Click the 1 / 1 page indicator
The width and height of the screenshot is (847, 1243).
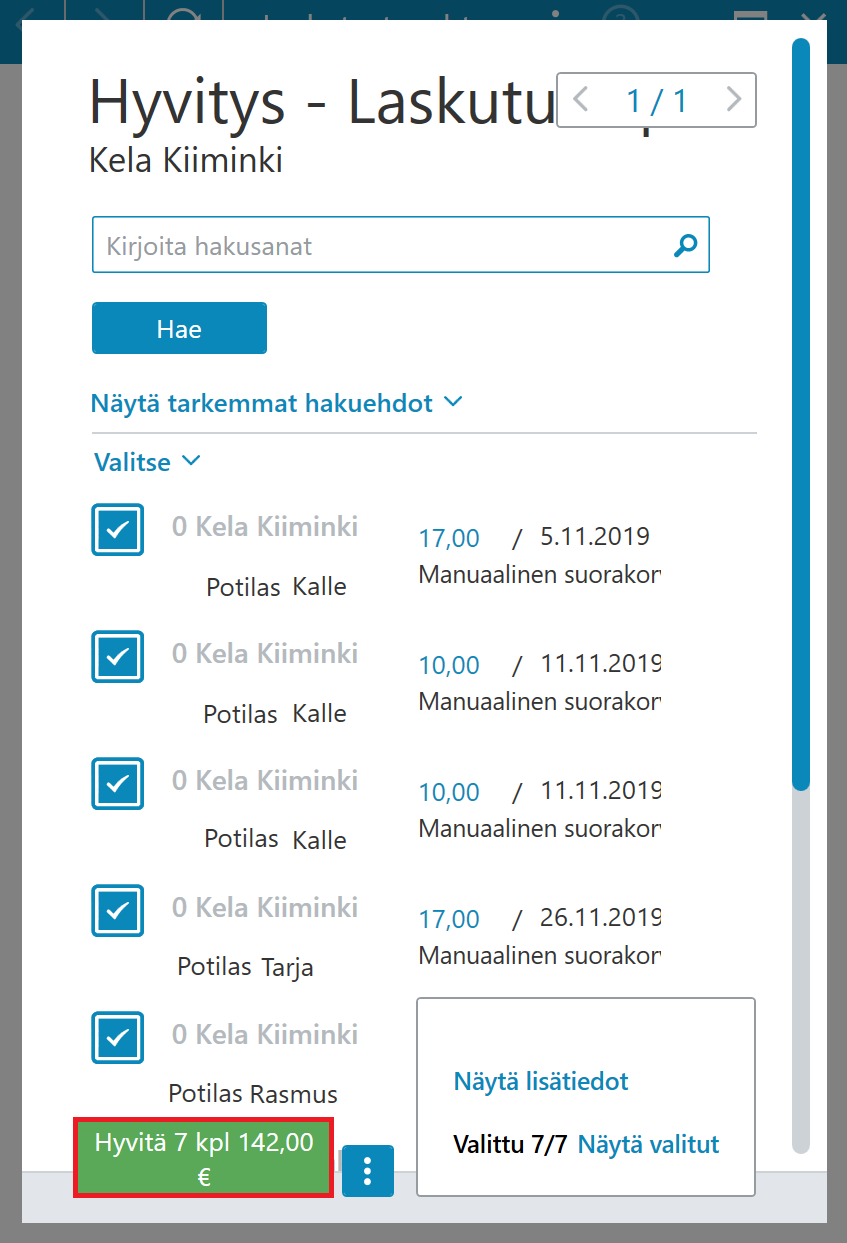point(657,100)
